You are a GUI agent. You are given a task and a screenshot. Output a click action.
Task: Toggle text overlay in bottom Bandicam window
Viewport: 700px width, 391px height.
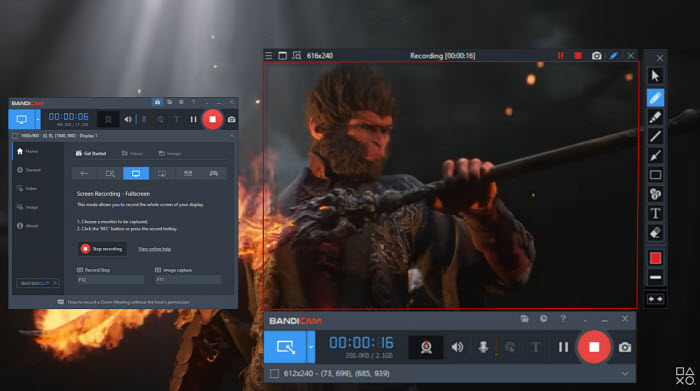tap(536, 347)
